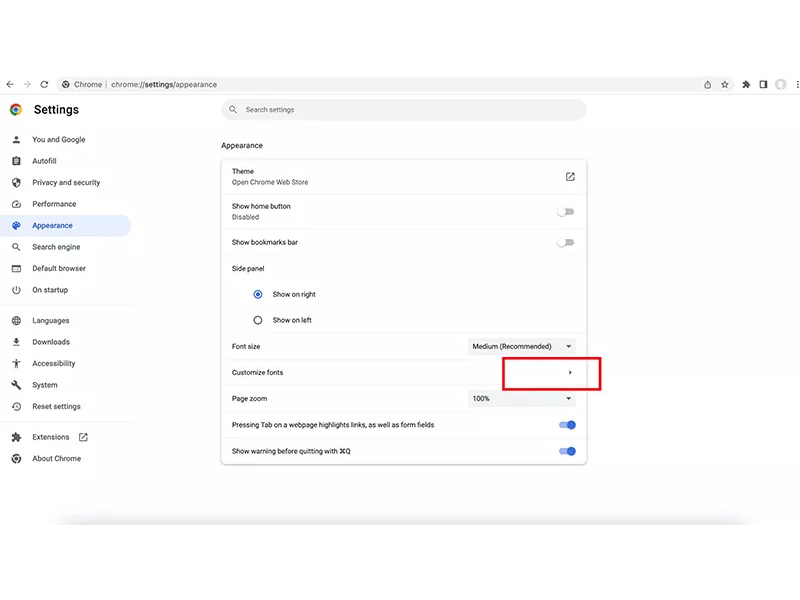800x600 pixels.
Task: Click the share icon in the address bar
Action: 708,85
